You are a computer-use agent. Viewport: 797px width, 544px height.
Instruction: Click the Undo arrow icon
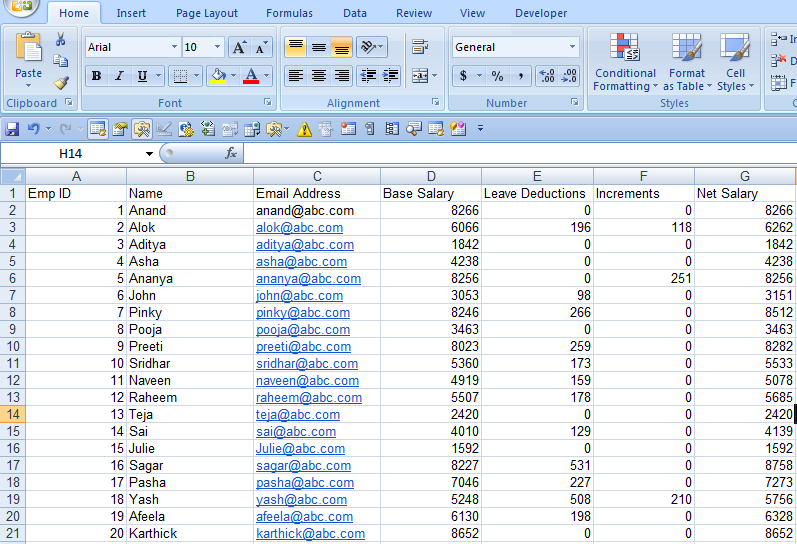point(33,128)
